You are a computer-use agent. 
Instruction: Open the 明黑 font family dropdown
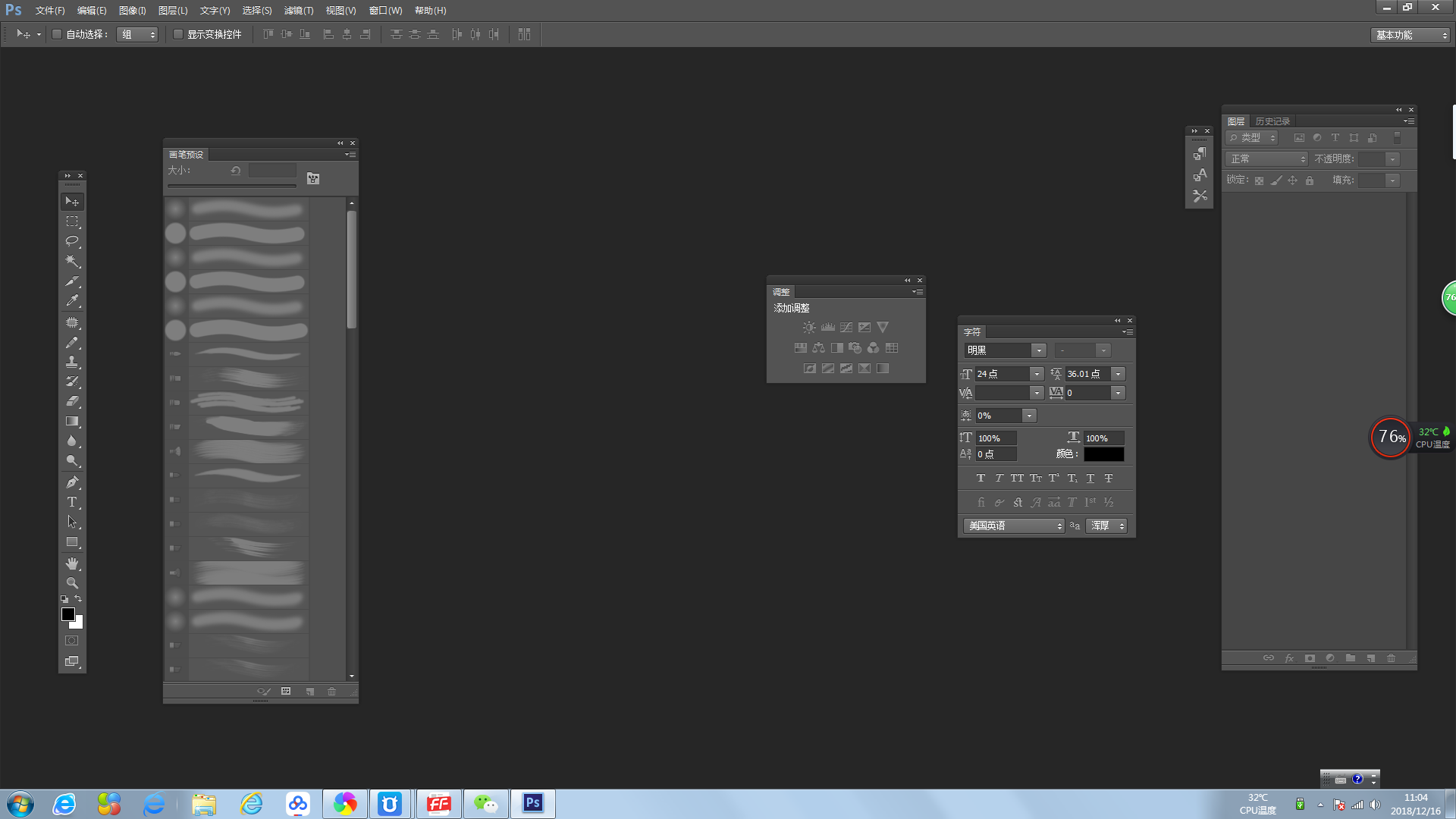coord(1038,350)
